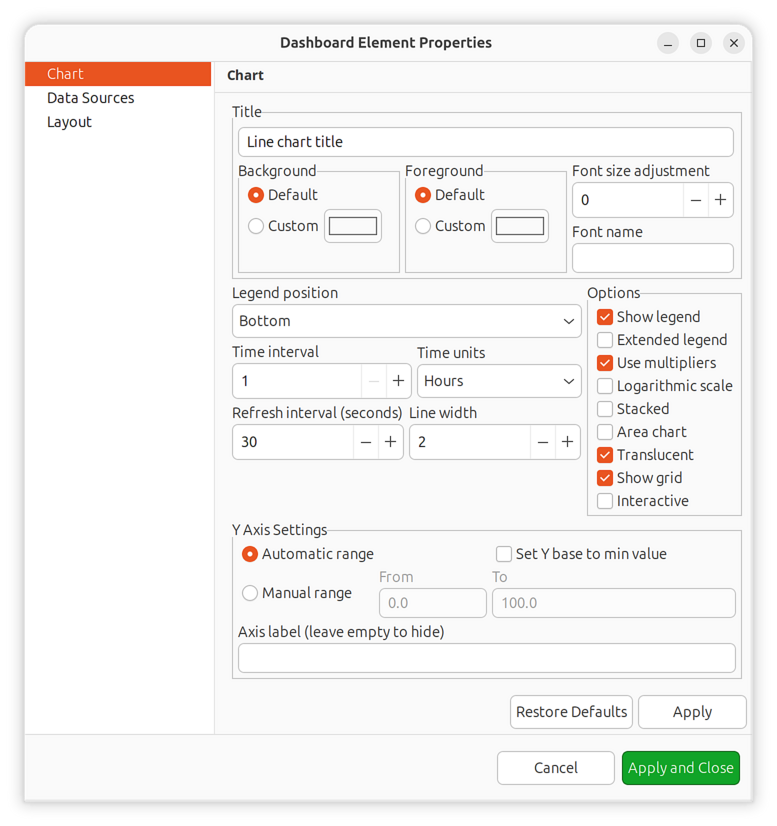Turn on Set Y base to min value
Viewport: 777px width, 826px height.
pos(504,554)
